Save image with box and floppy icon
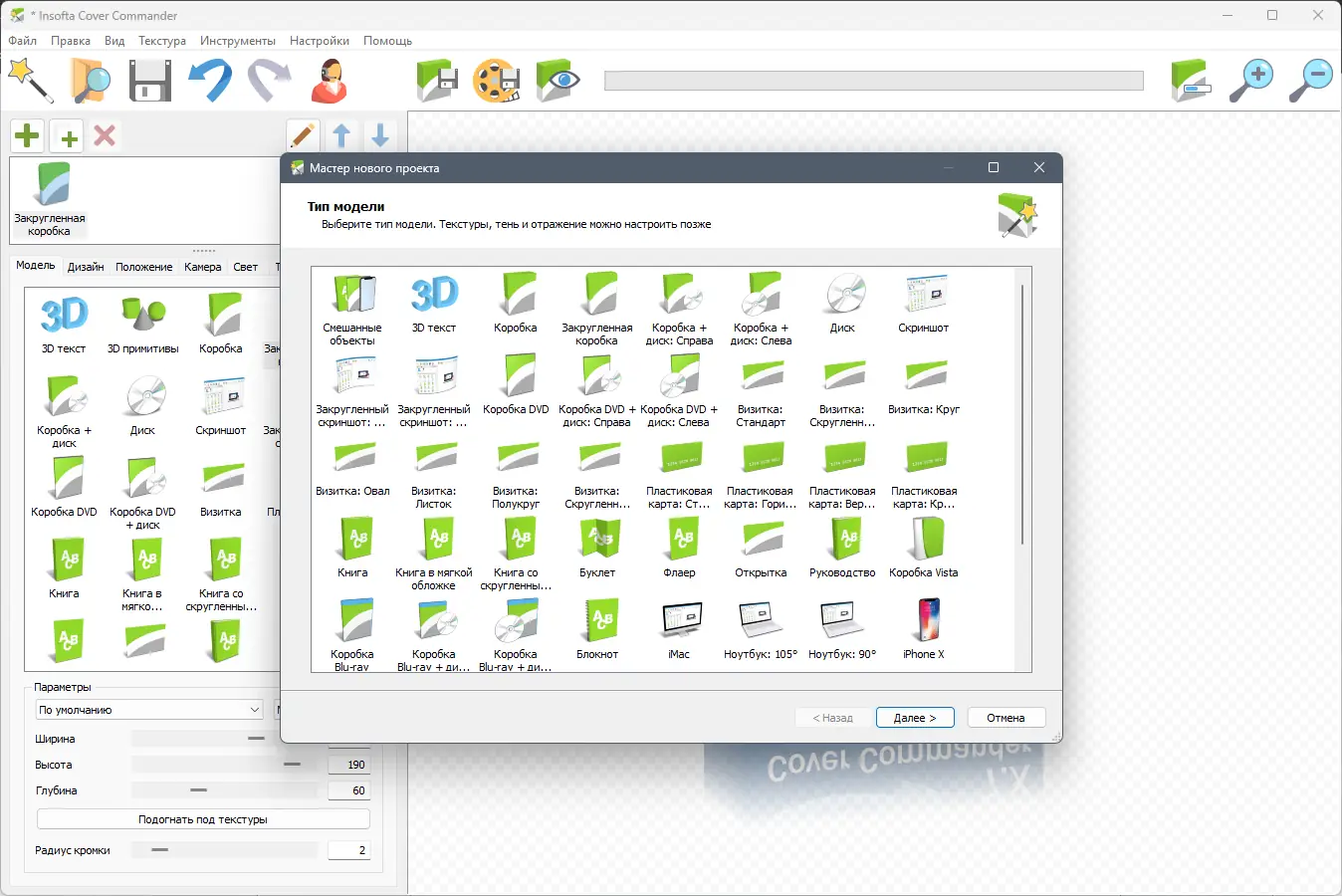Screen dimensions: 1342x896 [437, 81]
